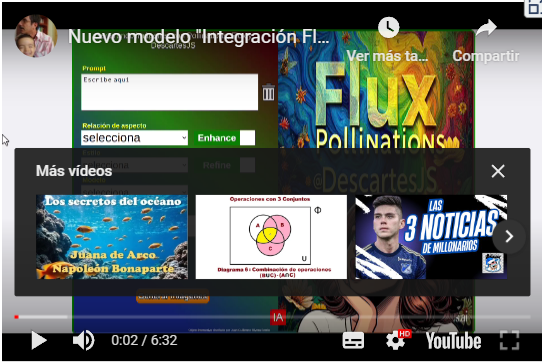Show next videos with right chevron
Viewport: 542px width, 362px height.
click(x=509, y=236)
